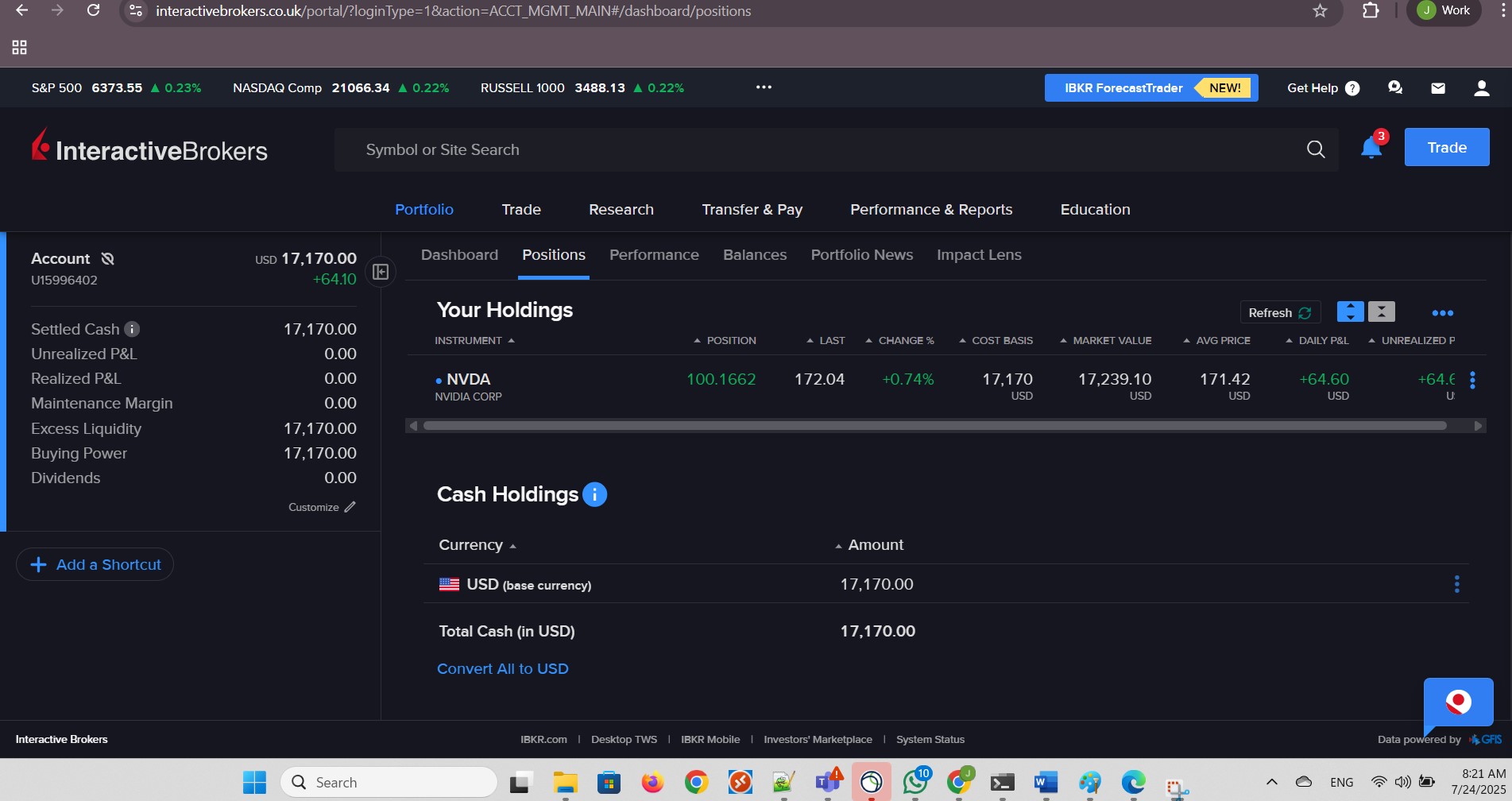Open the Transfer & Pay menu

tap(752, 210)
